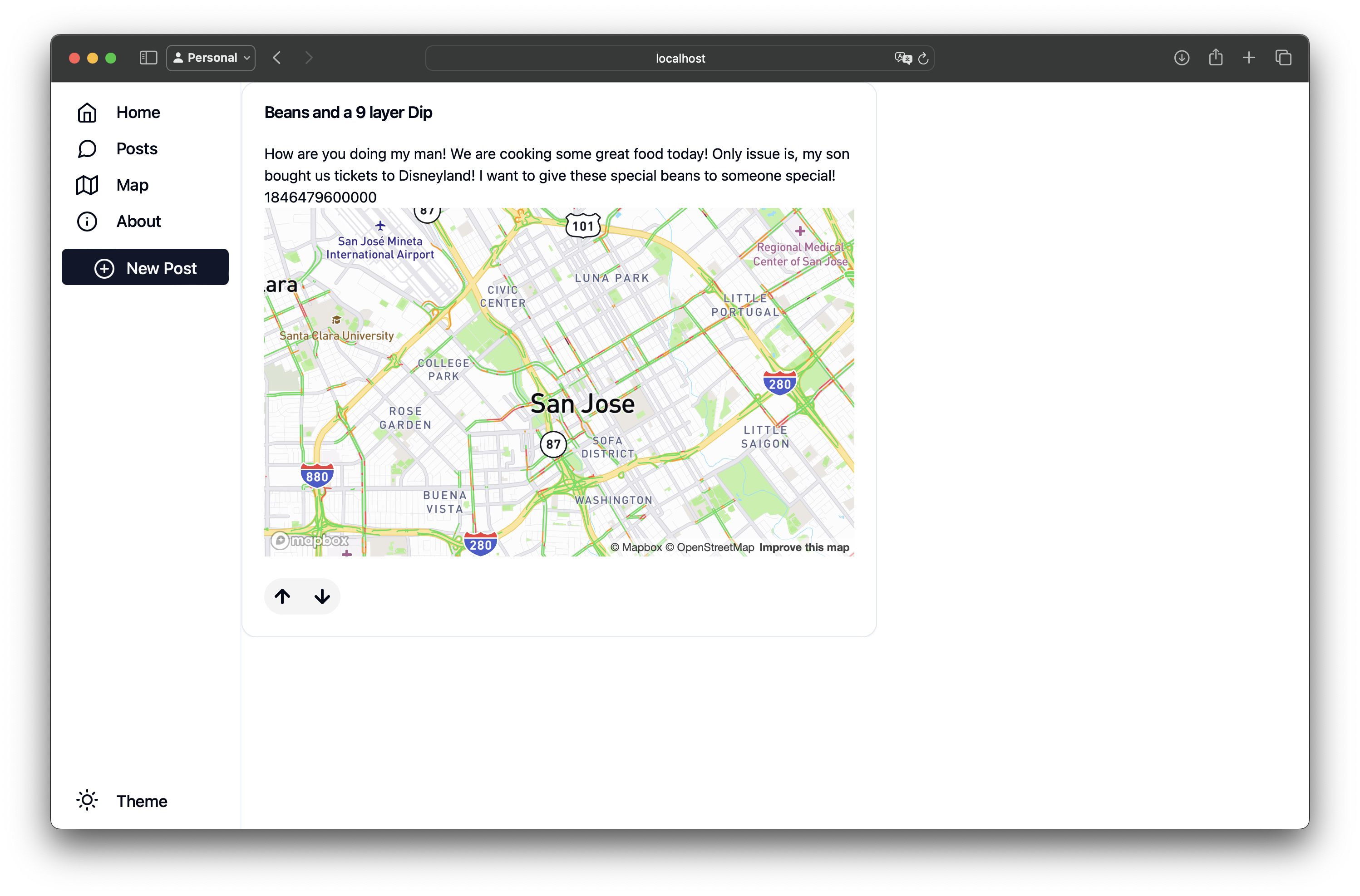
Task: Click the Share icon in Safari toolbar
Action: (x=1216, y=57)
